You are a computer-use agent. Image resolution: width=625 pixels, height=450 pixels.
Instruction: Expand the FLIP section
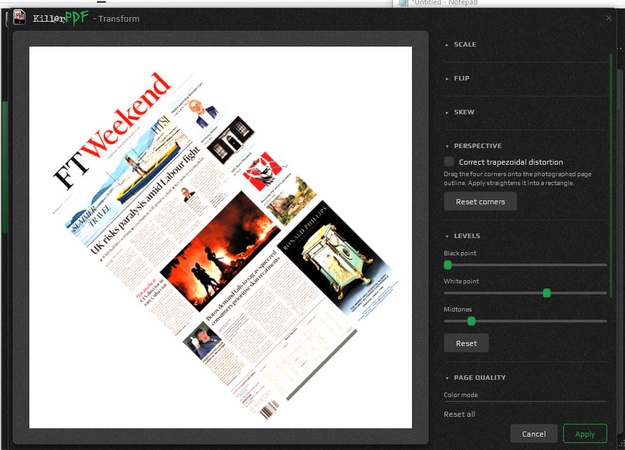(x=457, y=78)
